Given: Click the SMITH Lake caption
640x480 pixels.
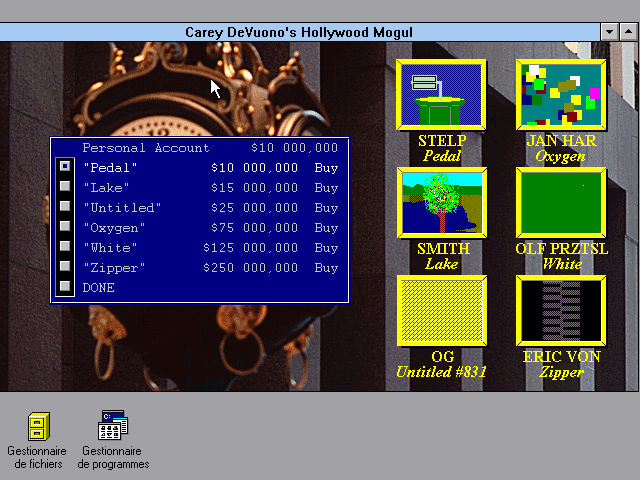Looking at the screenshot, I should point(442,256).
